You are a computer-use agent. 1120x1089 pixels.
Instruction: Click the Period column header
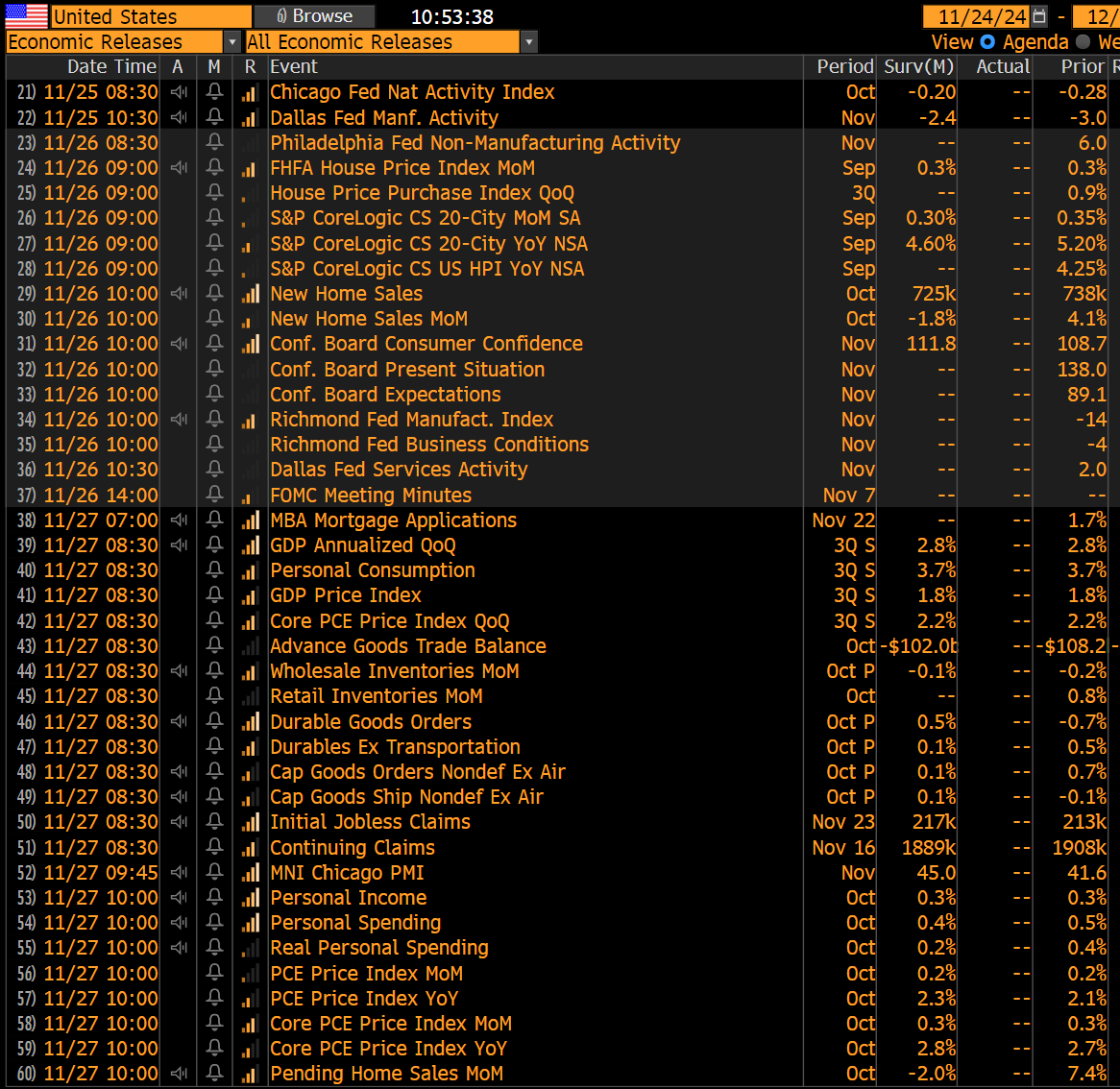coord(845,66)
